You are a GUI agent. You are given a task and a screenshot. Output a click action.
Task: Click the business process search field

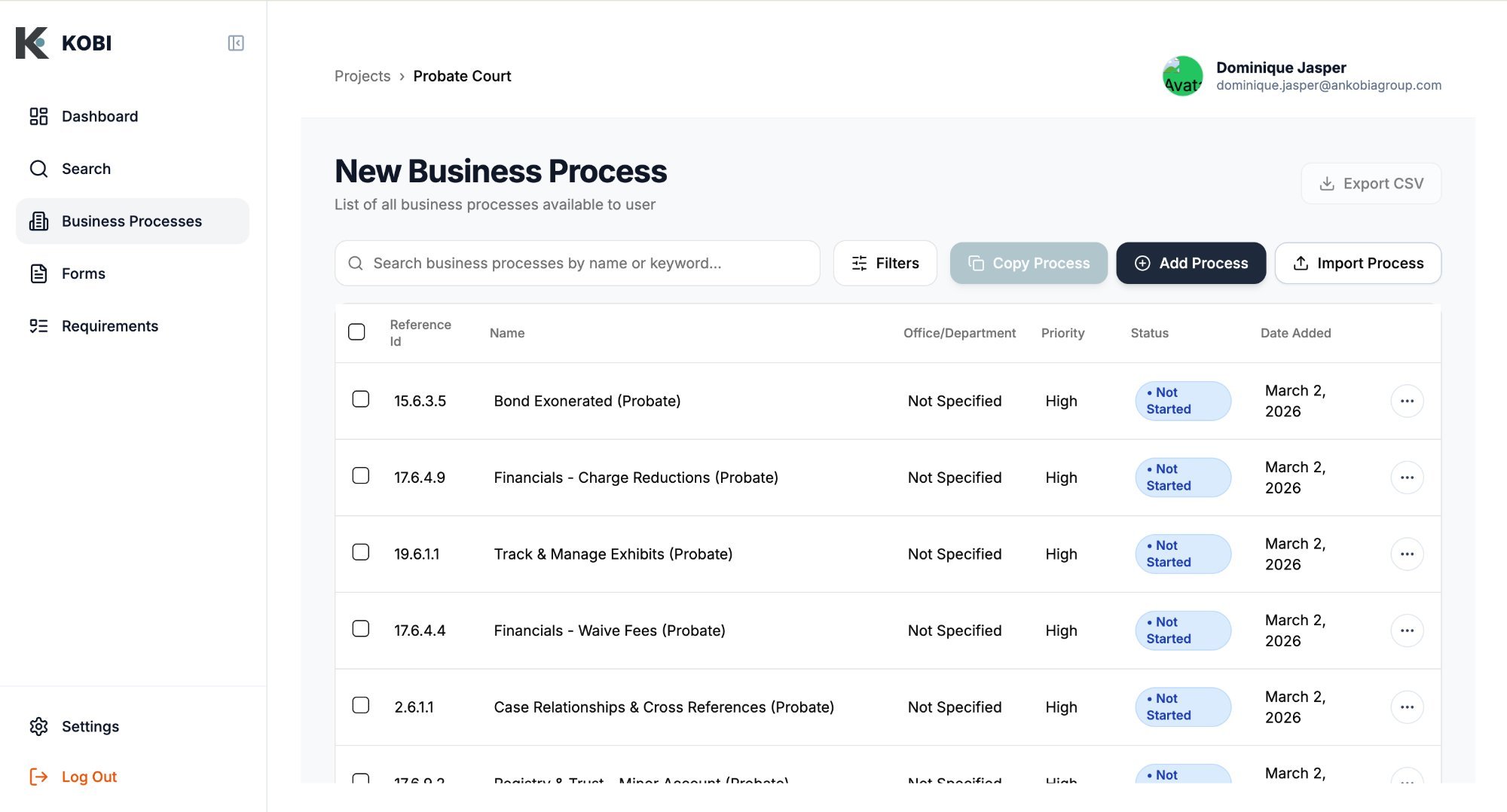pos(577,263)
